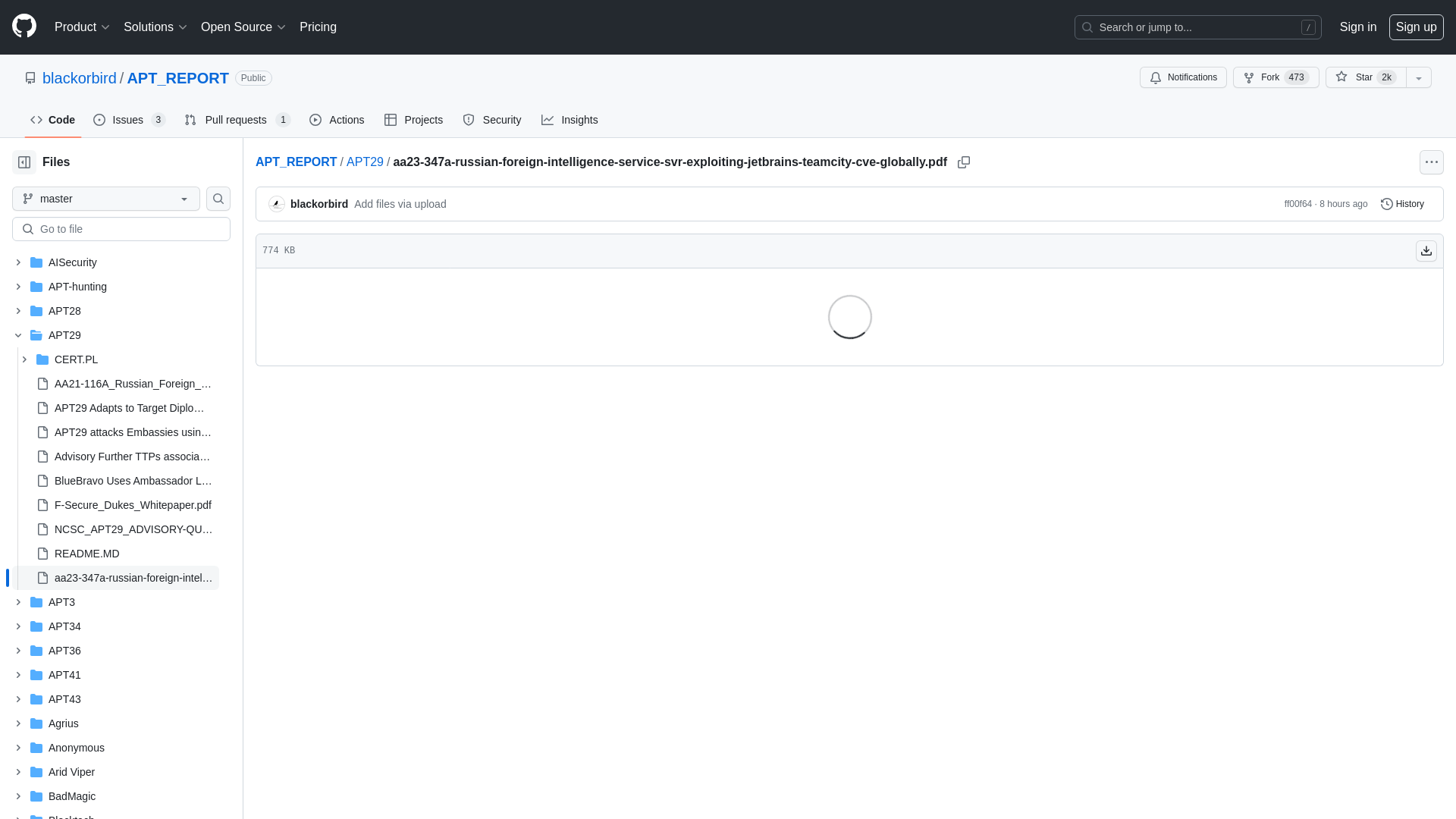Focus the Search or jump to field
Viewport: 1456px width, 819px height.
pos(1197,27)
